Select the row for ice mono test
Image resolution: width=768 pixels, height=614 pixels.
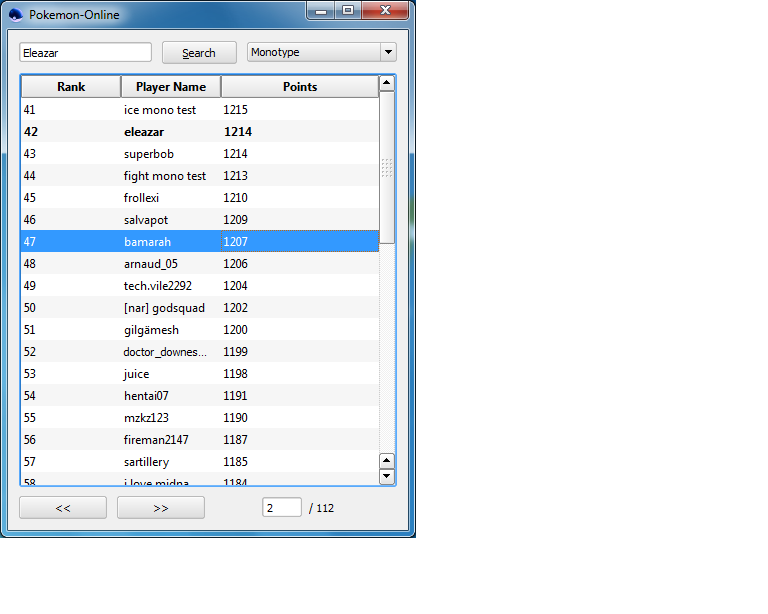[x=200, y=110]
